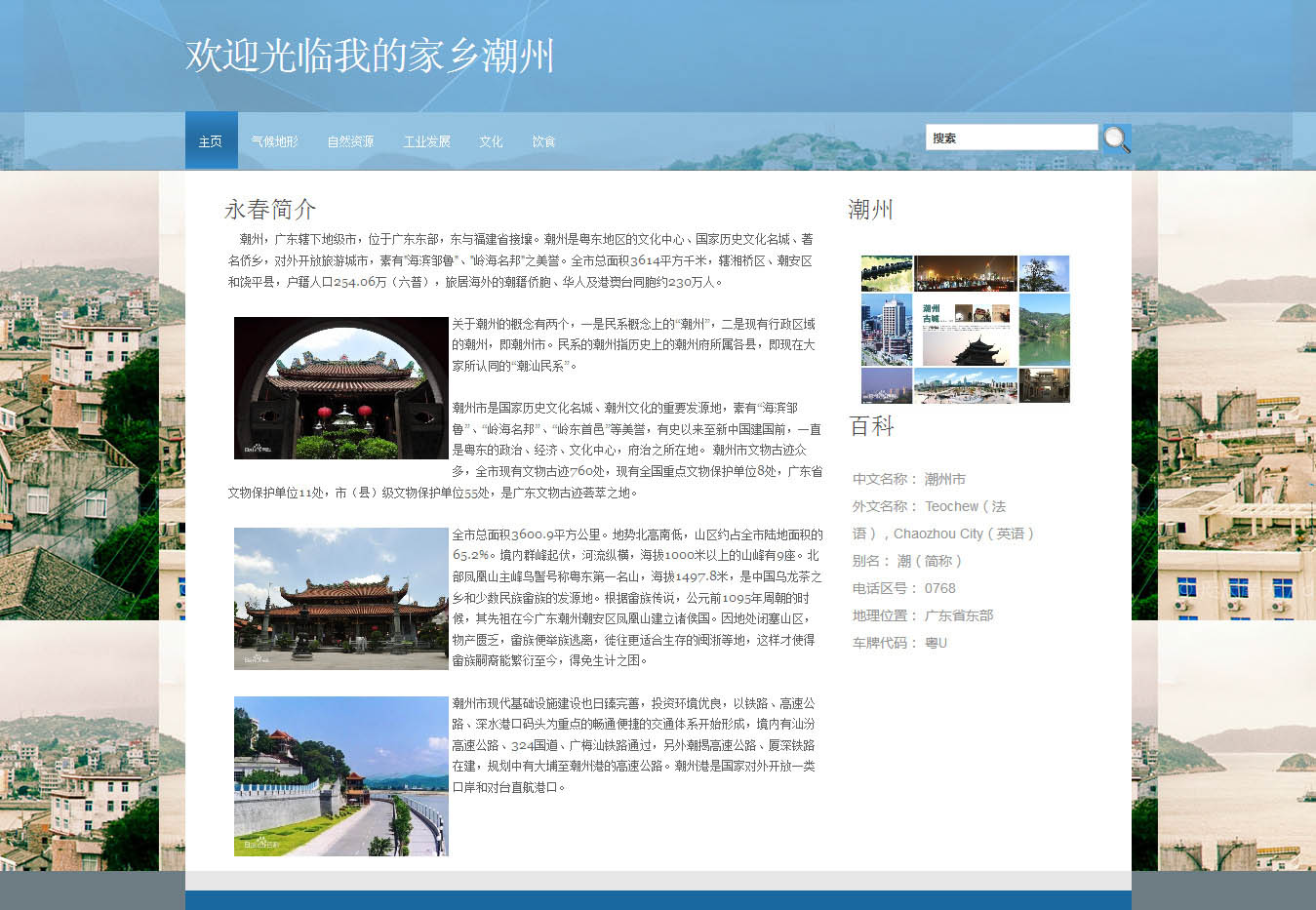Open the riverside city wall photo
Viewport: 1316px width, 910px height.
click(340, 775)
